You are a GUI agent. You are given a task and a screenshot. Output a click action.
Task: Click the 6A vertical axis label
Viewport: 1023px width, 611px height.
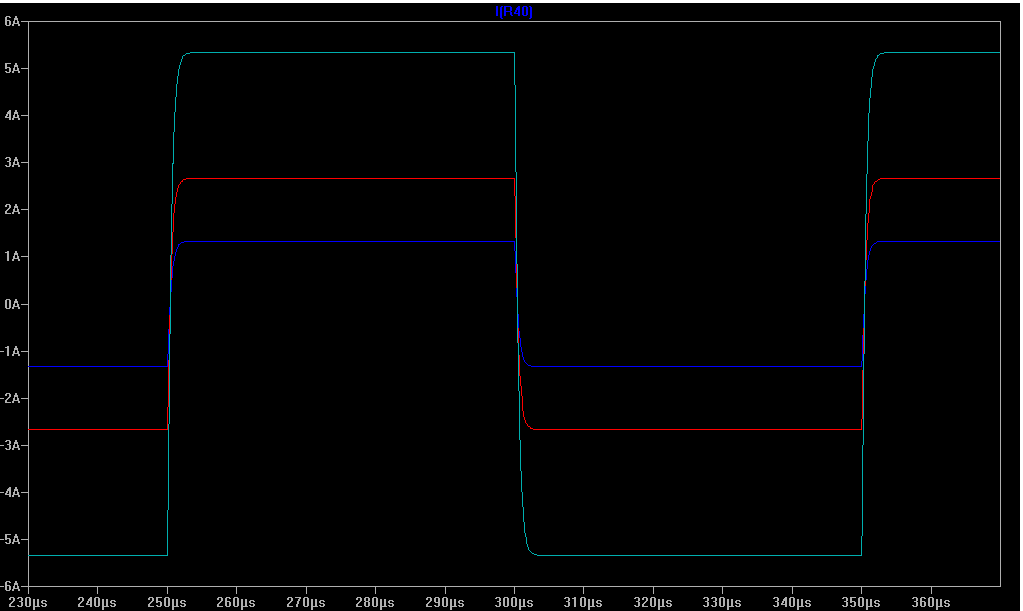point(12,21)
